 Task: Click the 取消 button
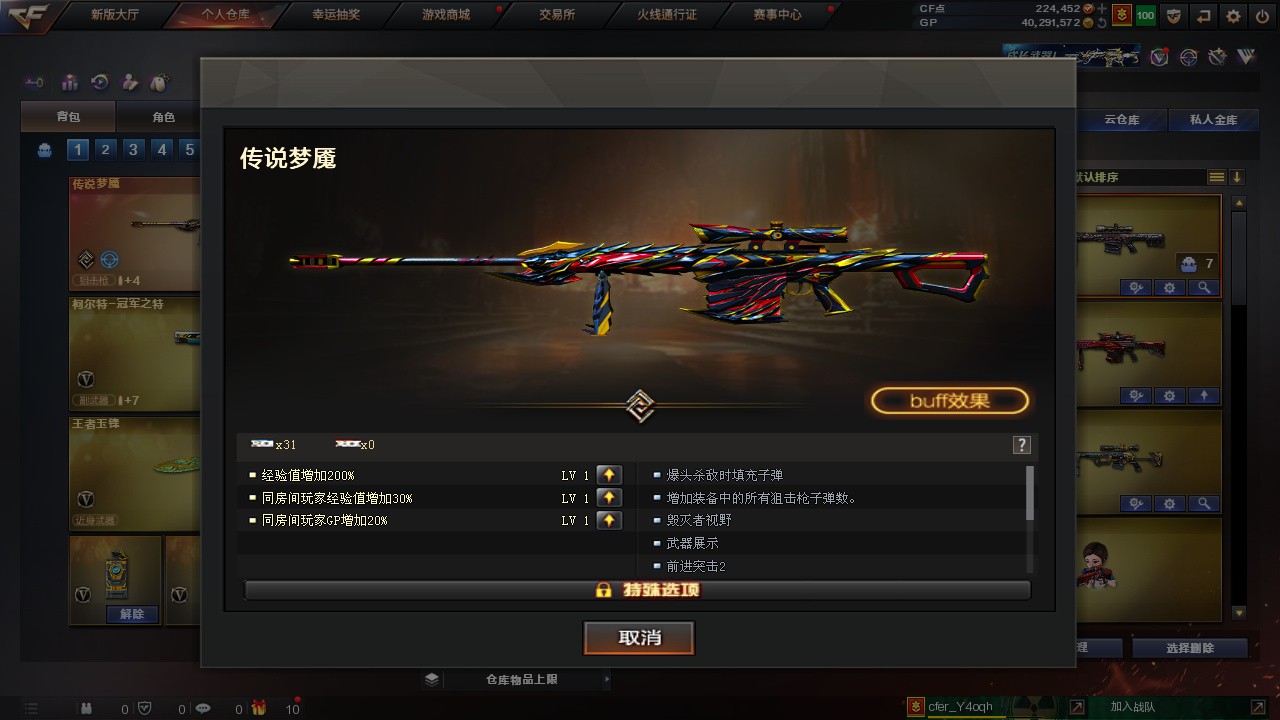639,638
